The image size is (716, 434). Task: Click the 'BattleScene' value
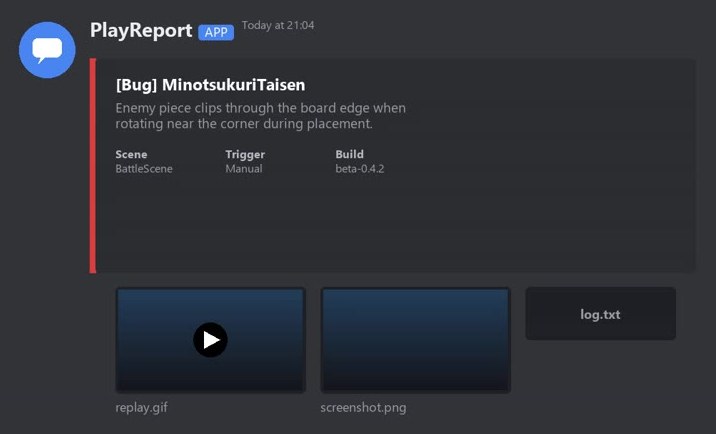144,169
